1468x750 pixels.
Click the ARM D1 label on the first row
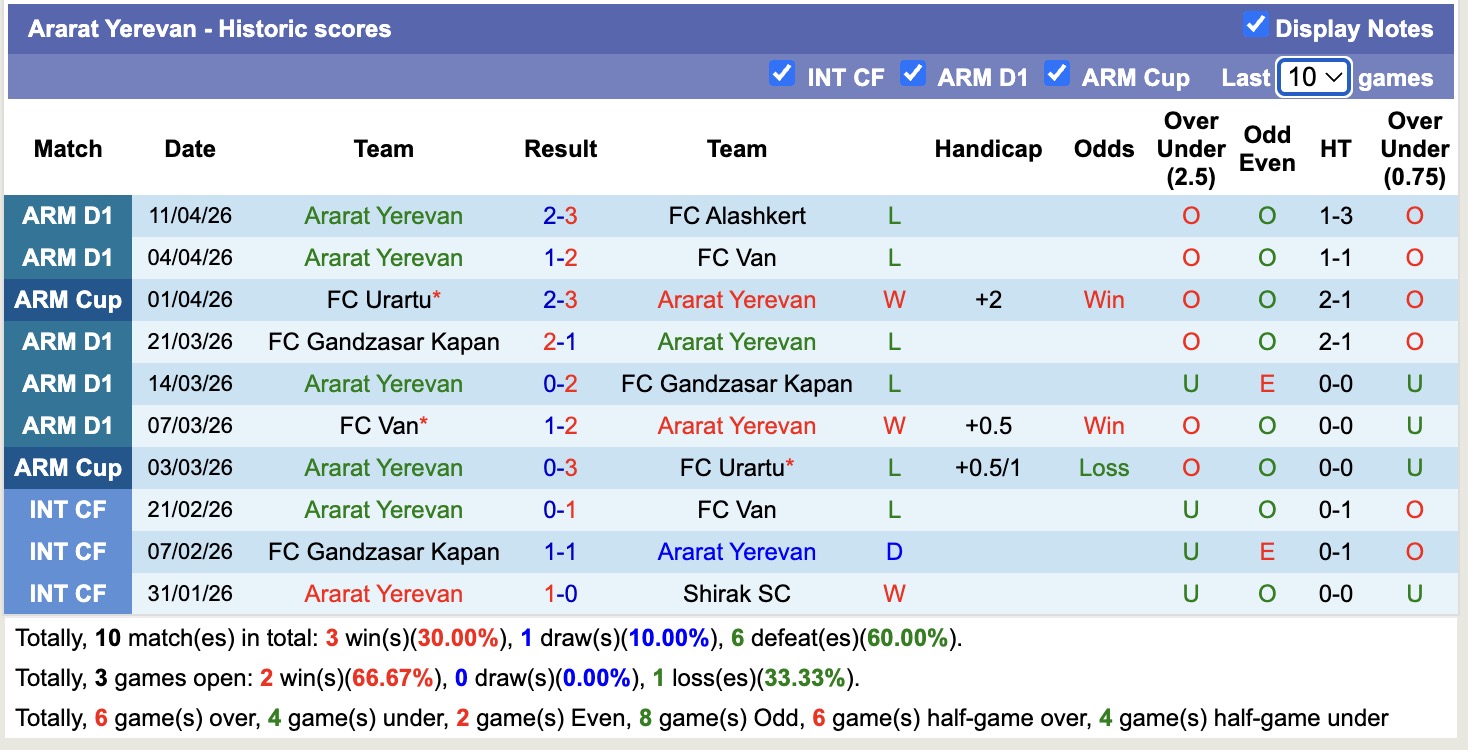[67, 215]
